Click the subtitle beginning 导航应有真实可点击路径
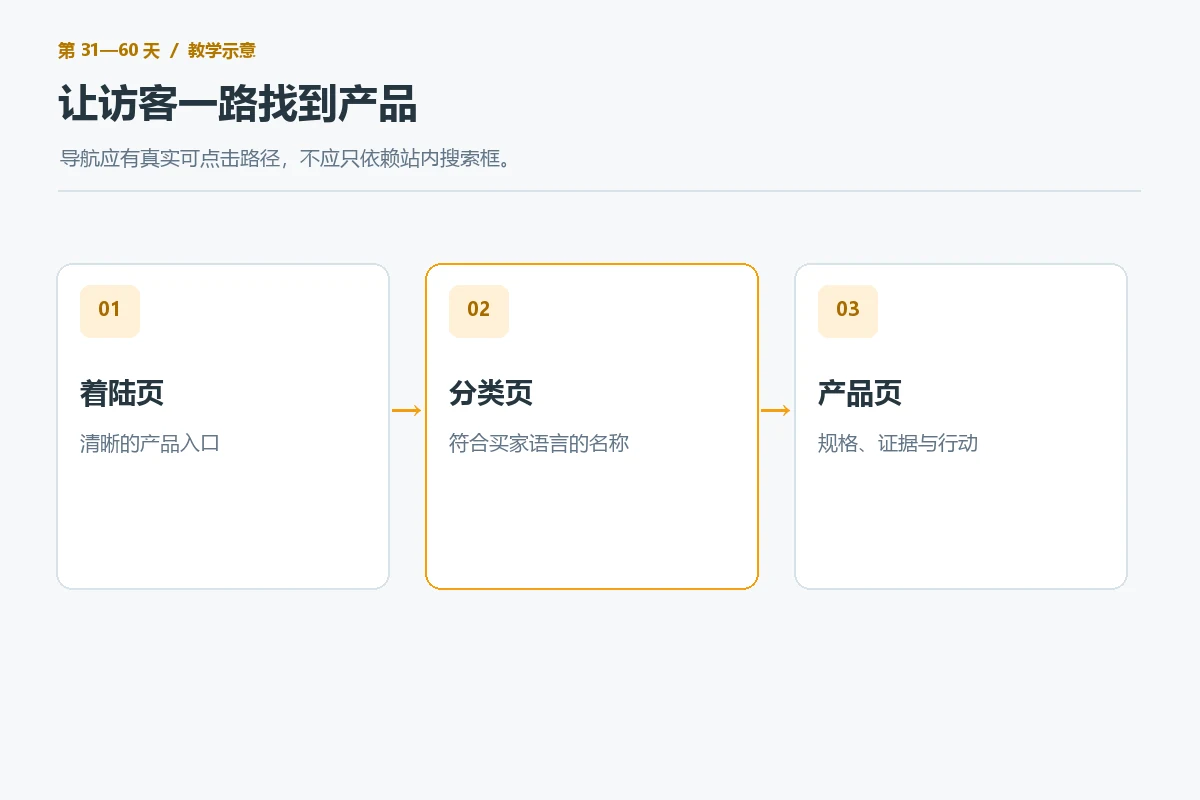Viewport: 1200px width, 800px height. (x=286, y=158)
